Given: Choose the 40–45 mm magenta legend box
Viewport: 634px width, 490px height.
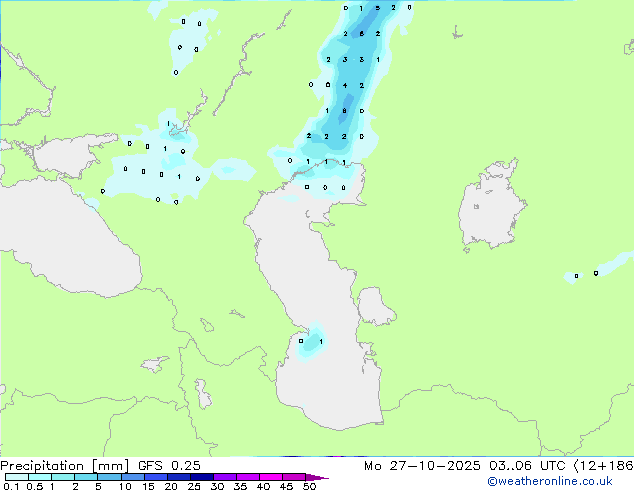Looking at the screenshot, I should tap(271, 477).
